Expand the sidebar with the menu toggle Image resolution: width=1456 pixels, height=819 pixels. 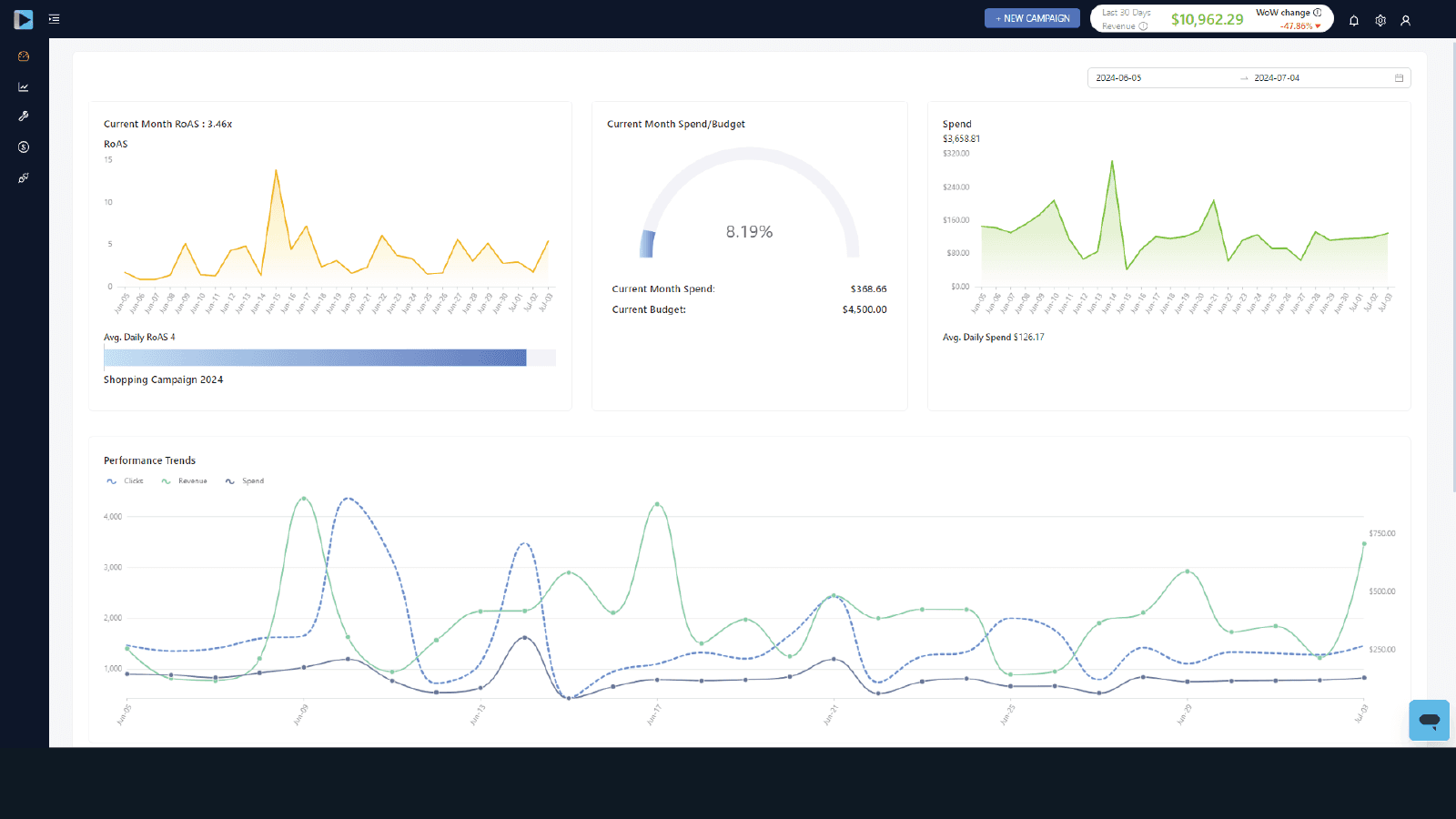(55, 19)
